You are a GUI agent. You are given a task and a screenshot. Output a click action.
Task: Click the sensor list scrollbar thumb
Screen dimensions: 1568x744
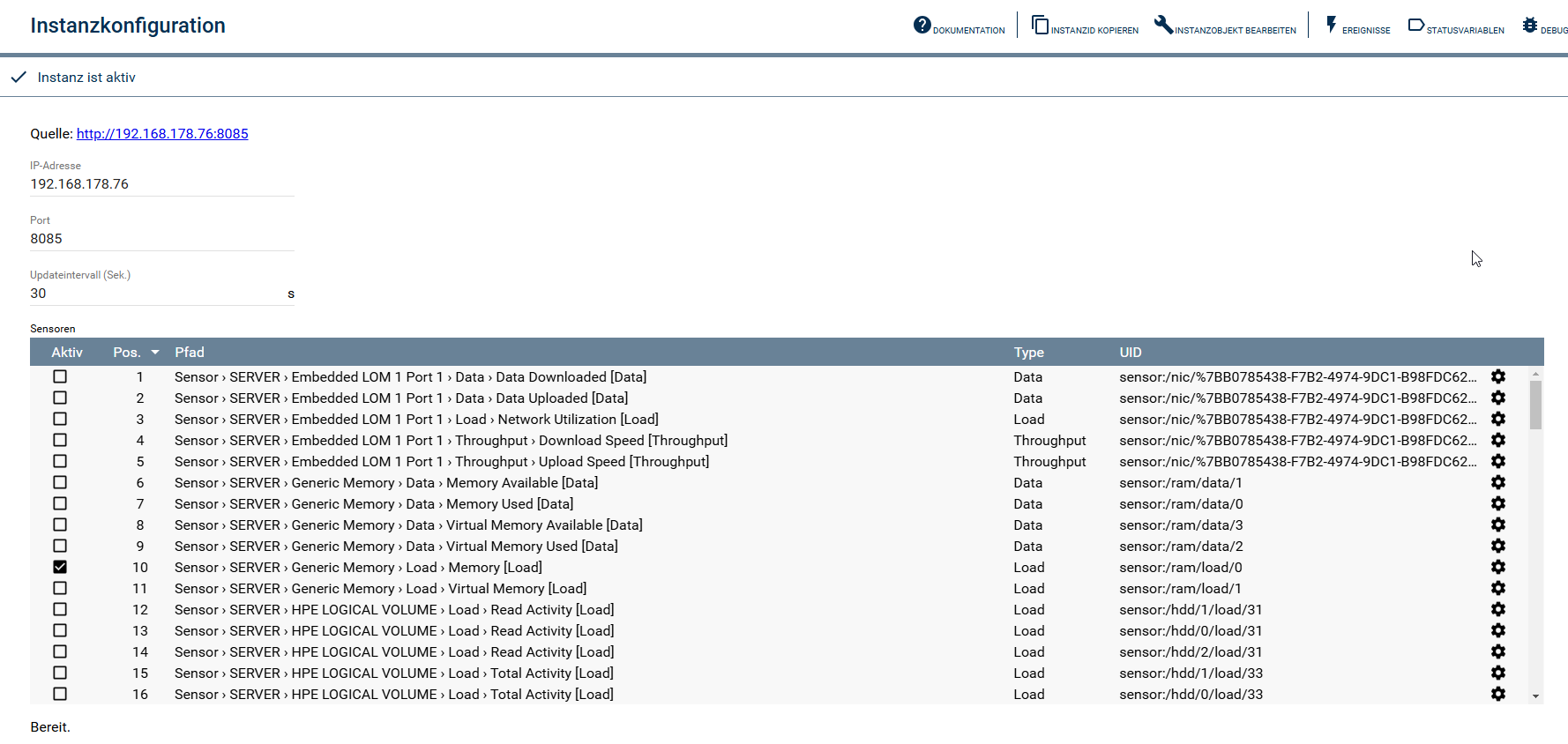click(x=1535, y=405)
